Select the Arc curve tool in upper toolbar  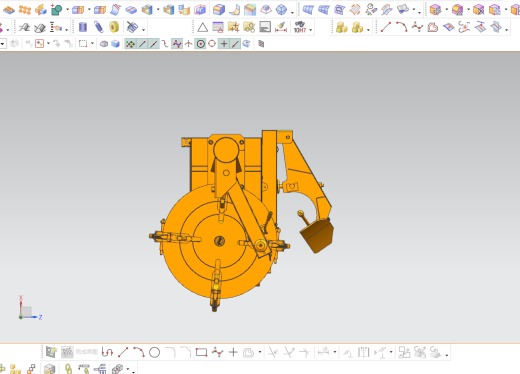[401, 27]
